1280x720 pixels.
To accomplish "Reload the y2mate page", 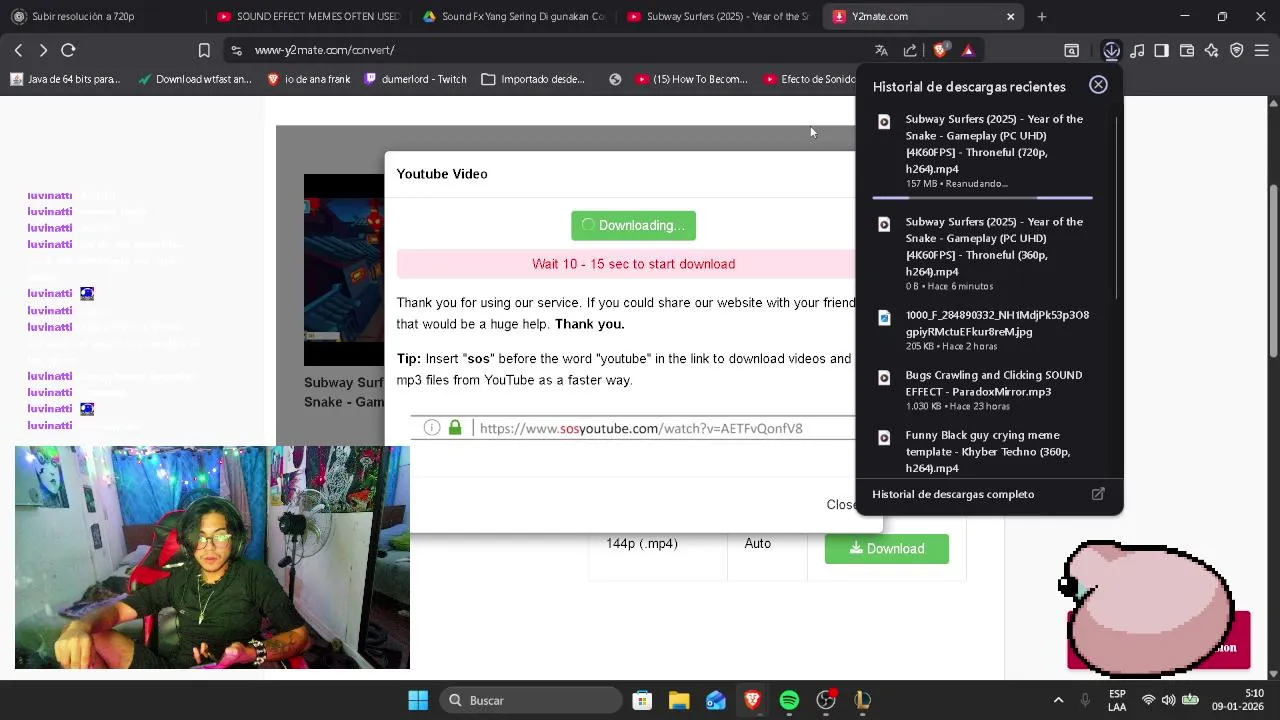I will pos(68,50).
